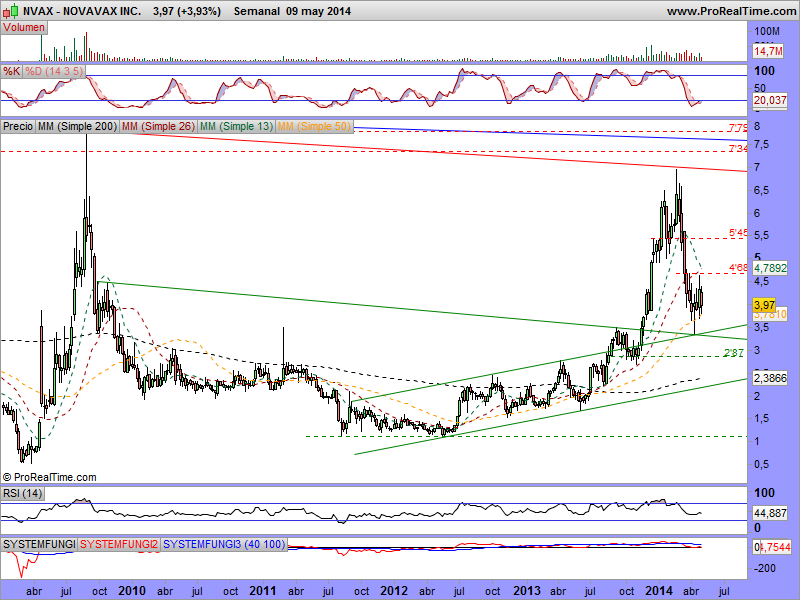Select the SYSTEMFUNGI2 indicator label
This screenshot has width=800, height=600.
pos(119,544)
